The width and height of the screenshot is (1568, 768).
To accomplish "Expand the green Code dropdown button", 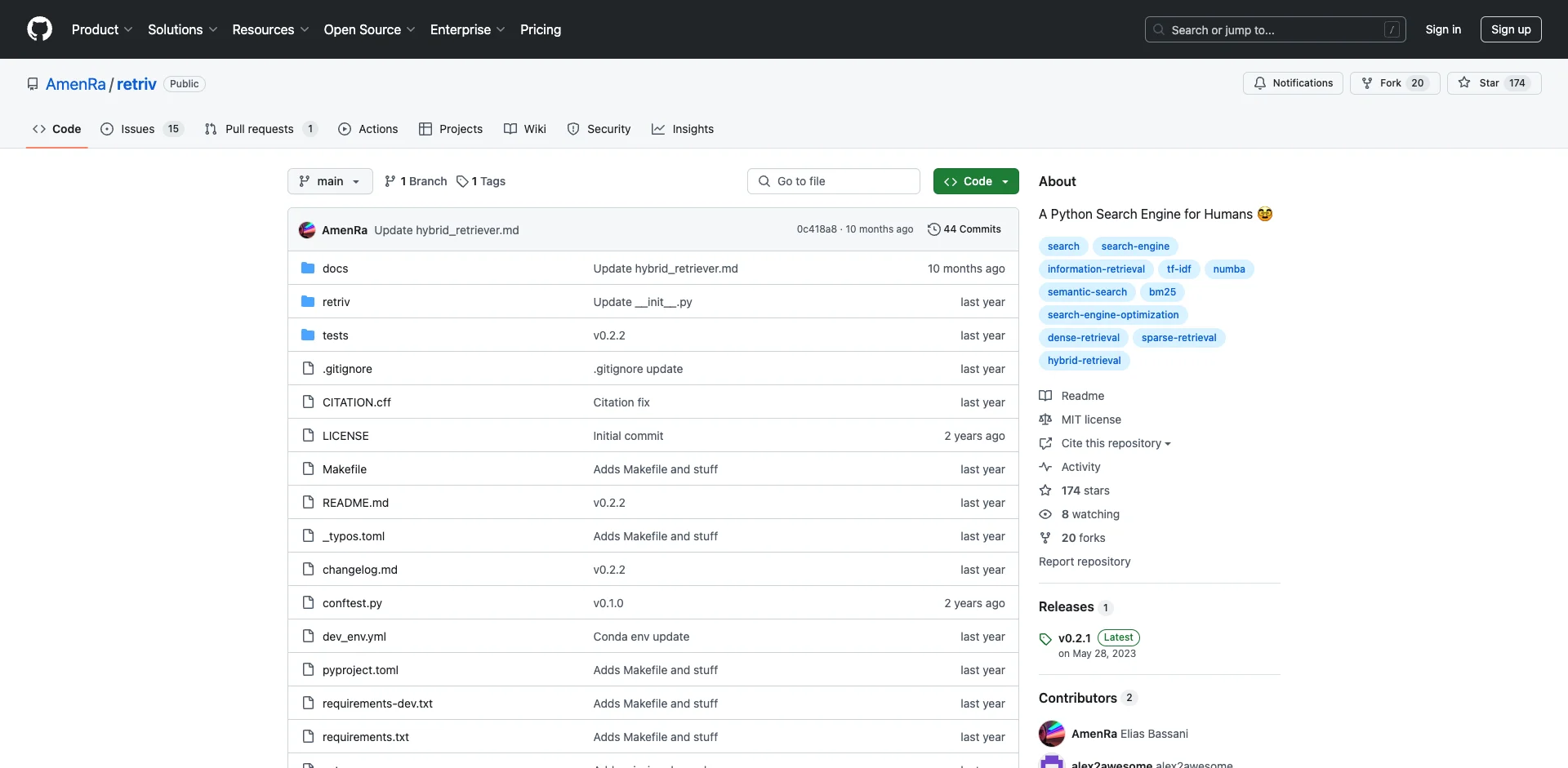I will click(x=976, y=181).
